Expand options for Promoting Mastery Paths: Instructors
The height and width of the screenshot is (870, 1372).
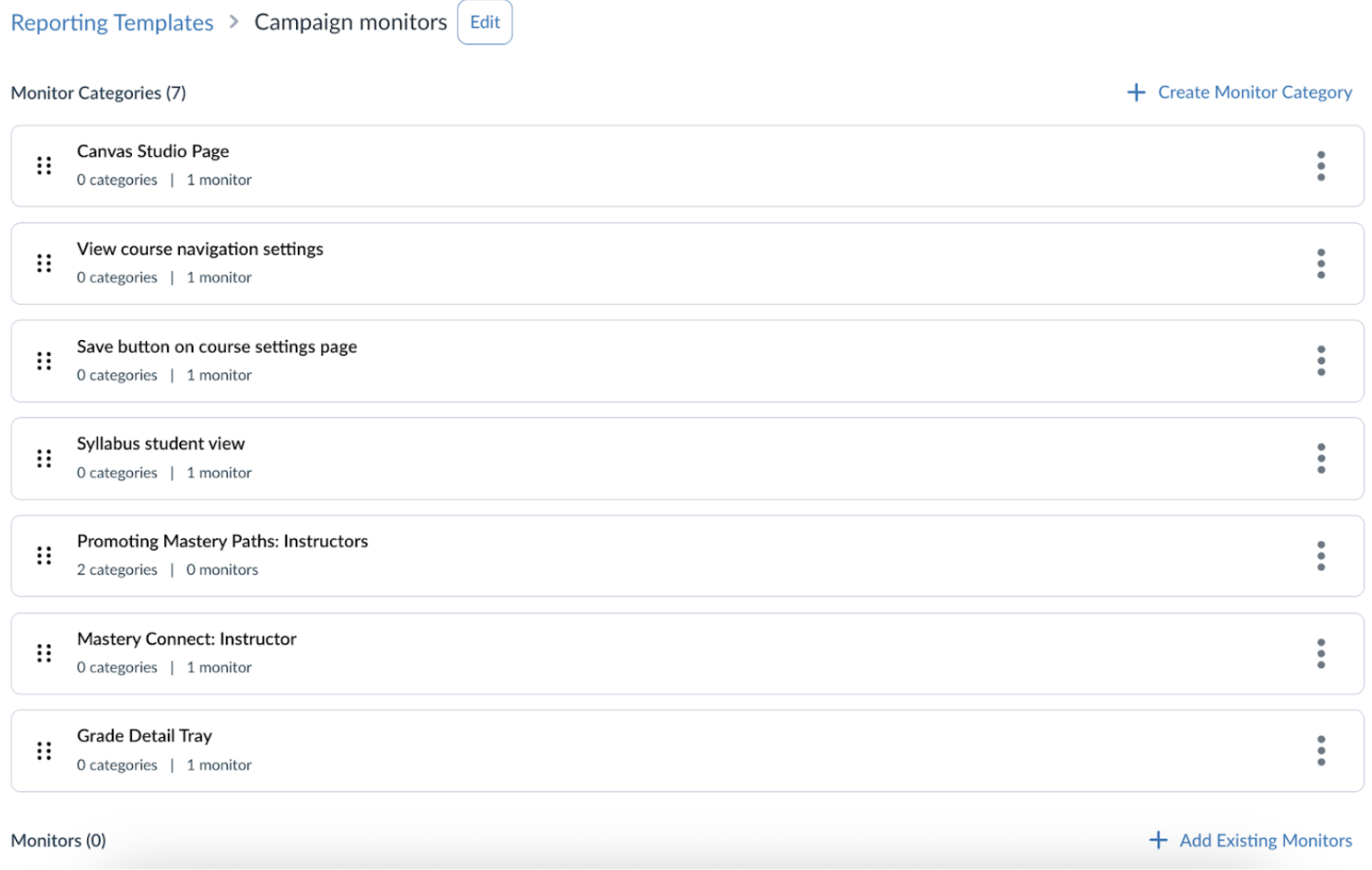1321,556
